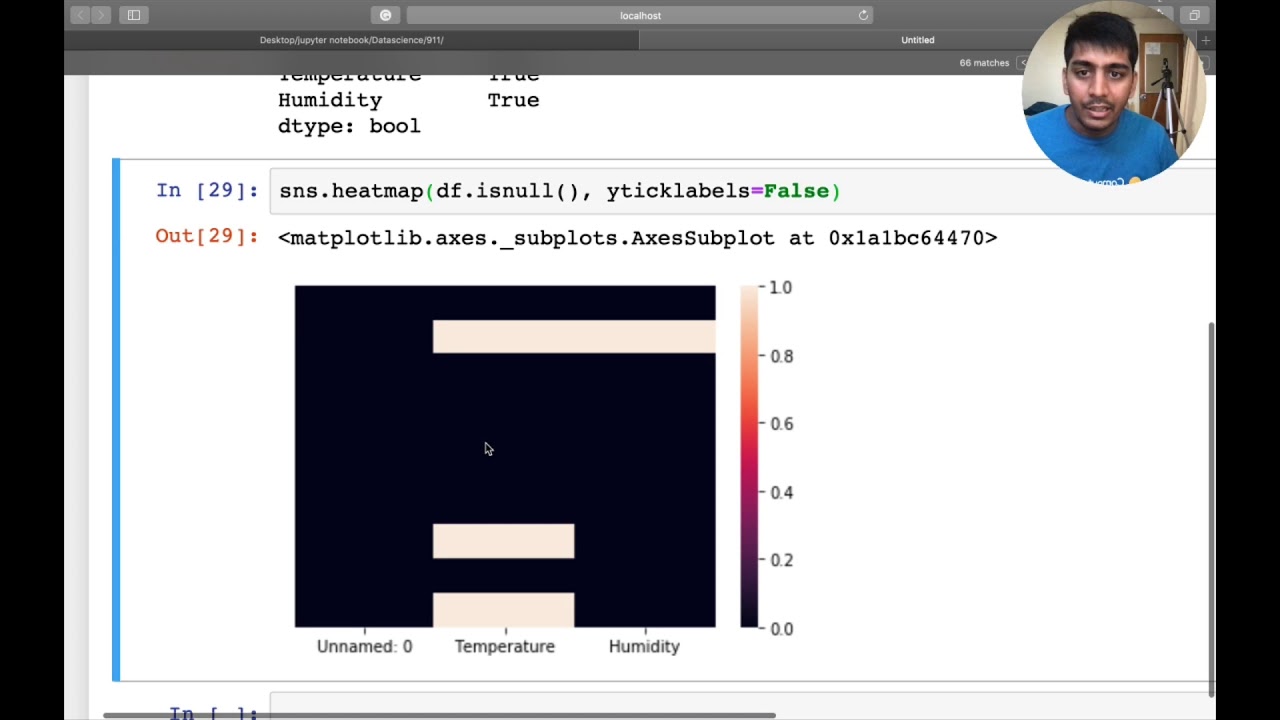Click the 0.0 colorbar tick label
Screen dimensions: 1280x720
click(781, 629)
